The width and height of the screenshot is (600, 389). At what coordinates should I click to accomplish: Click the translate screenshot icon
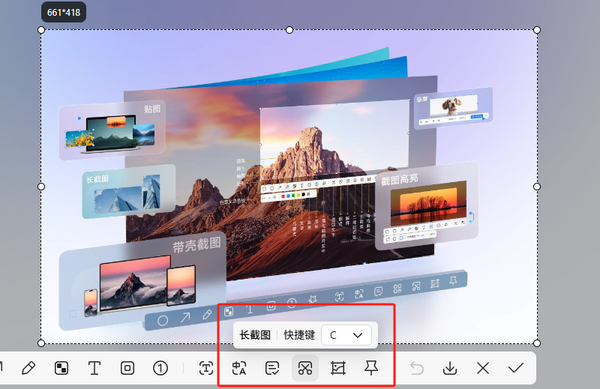[239, 368]
